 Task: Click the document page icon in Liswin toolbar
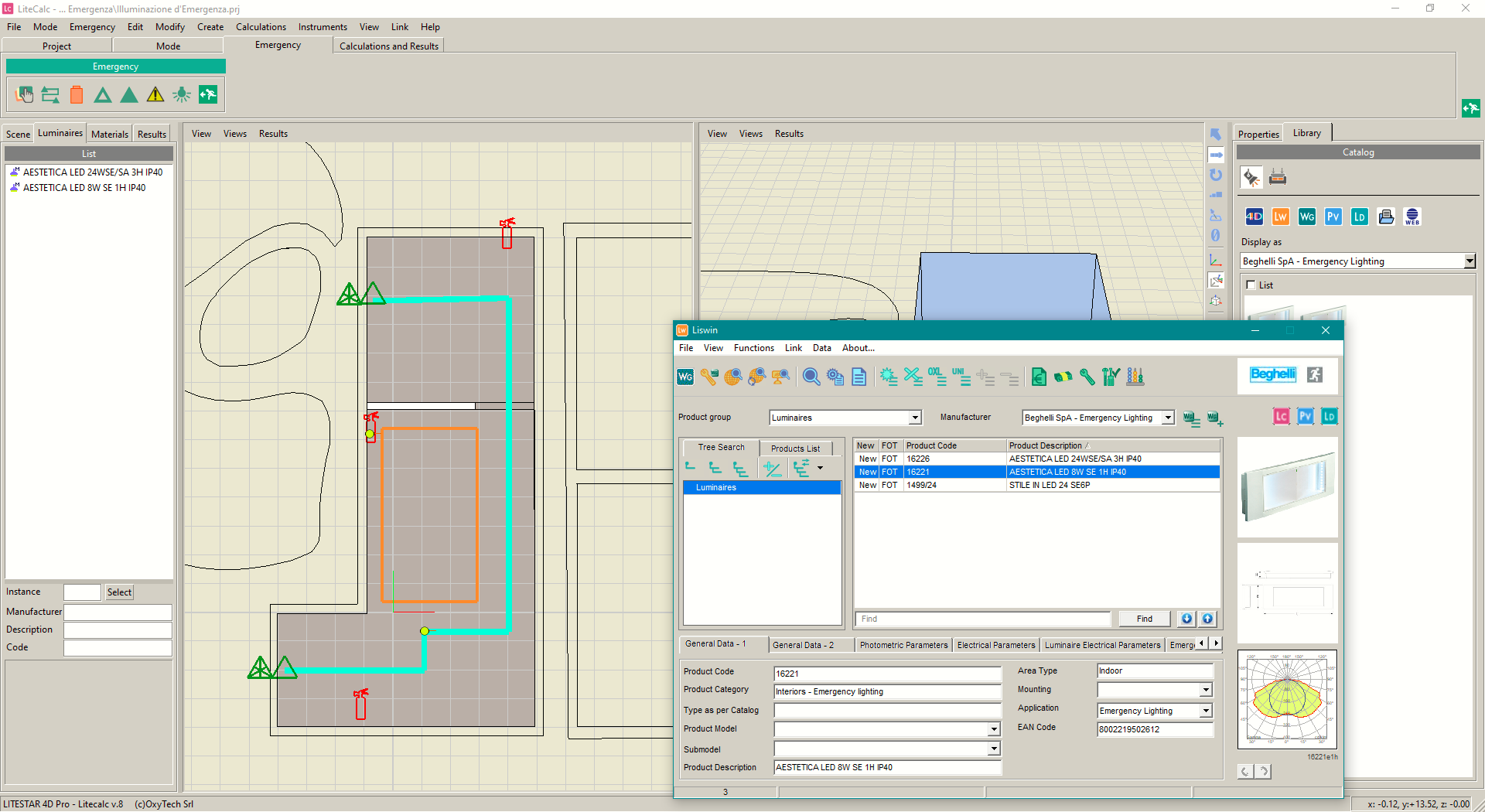coord(859,377)
